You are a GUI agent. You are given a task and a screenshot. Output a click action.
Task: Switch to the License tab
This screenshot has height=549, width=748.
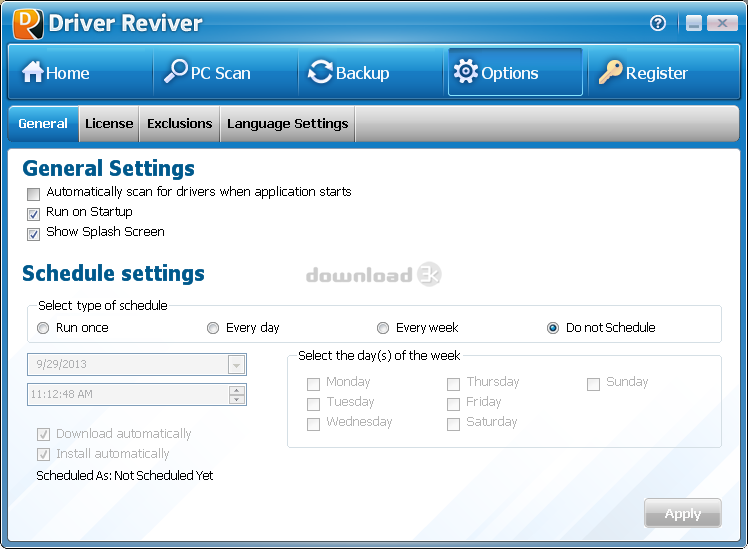[109, 124]
